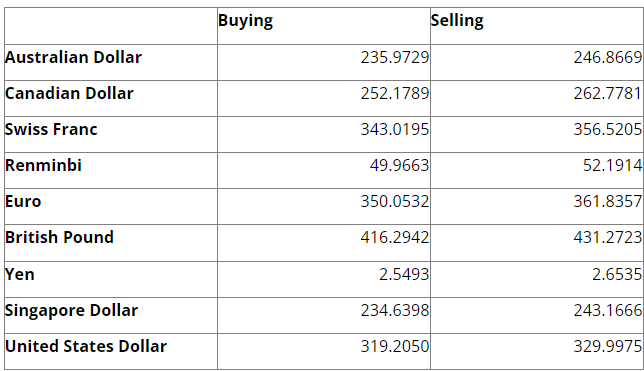This screenshot has width=644, height=371.
Task: Select the Australian Dollar row label
Action: pyautogui.click(x=73, y=57)
